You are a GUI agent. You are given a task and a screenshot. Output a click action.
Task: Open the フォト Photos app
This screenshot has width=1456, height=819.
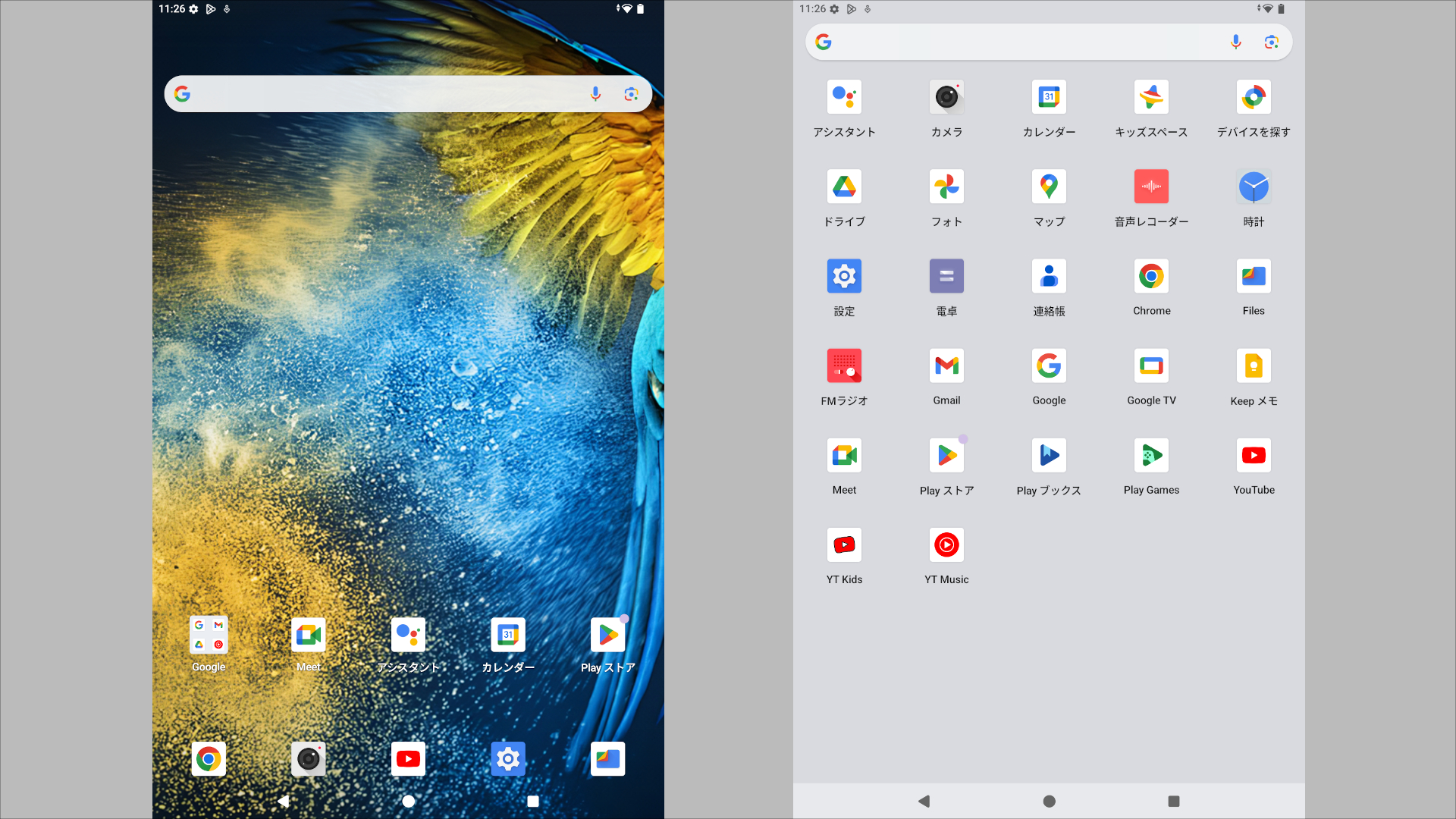pos(946,187)
